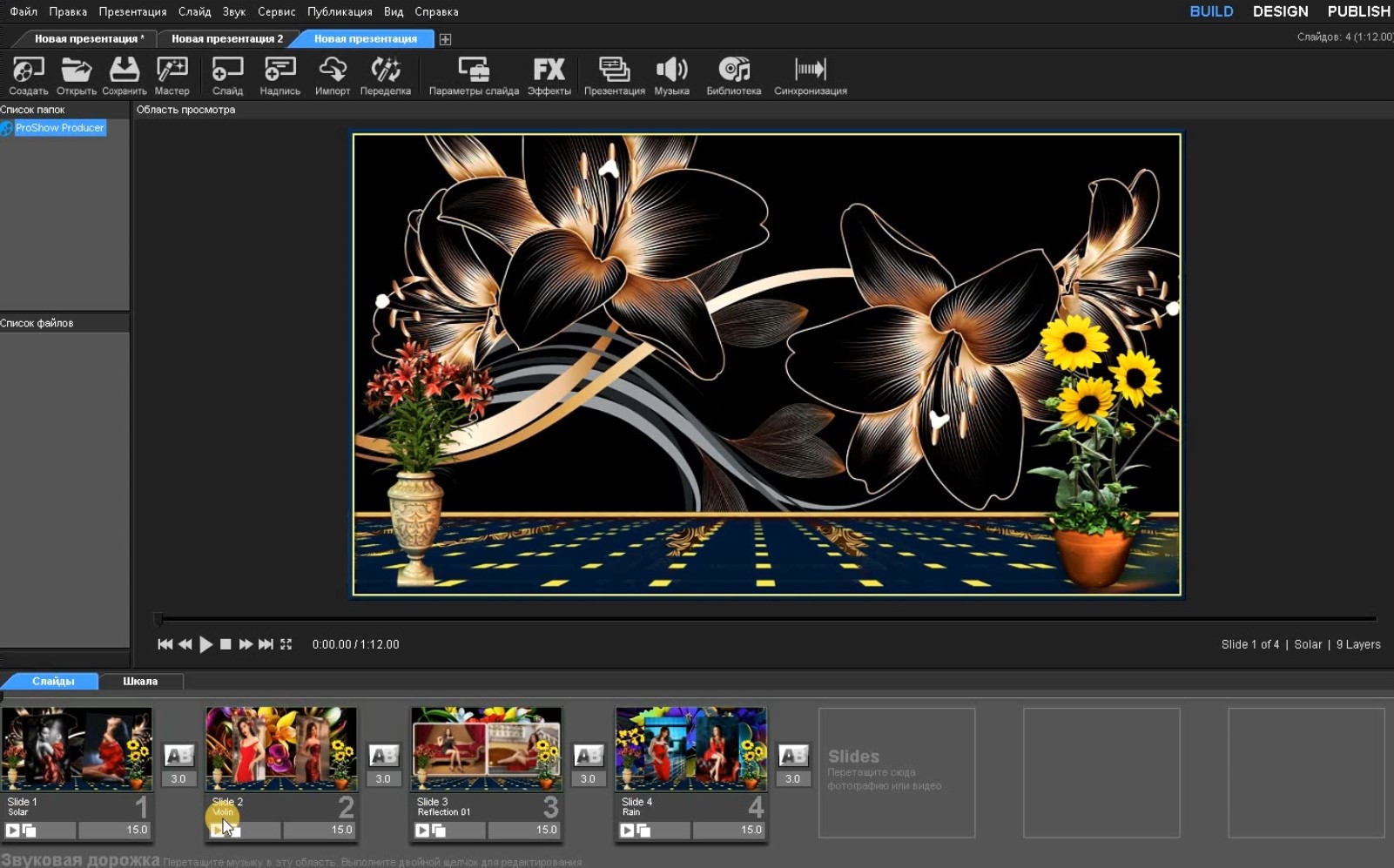1394x868 pixels.
Task: Select the Slide 1 Solar thumbnail
Action: coord(77,749)
